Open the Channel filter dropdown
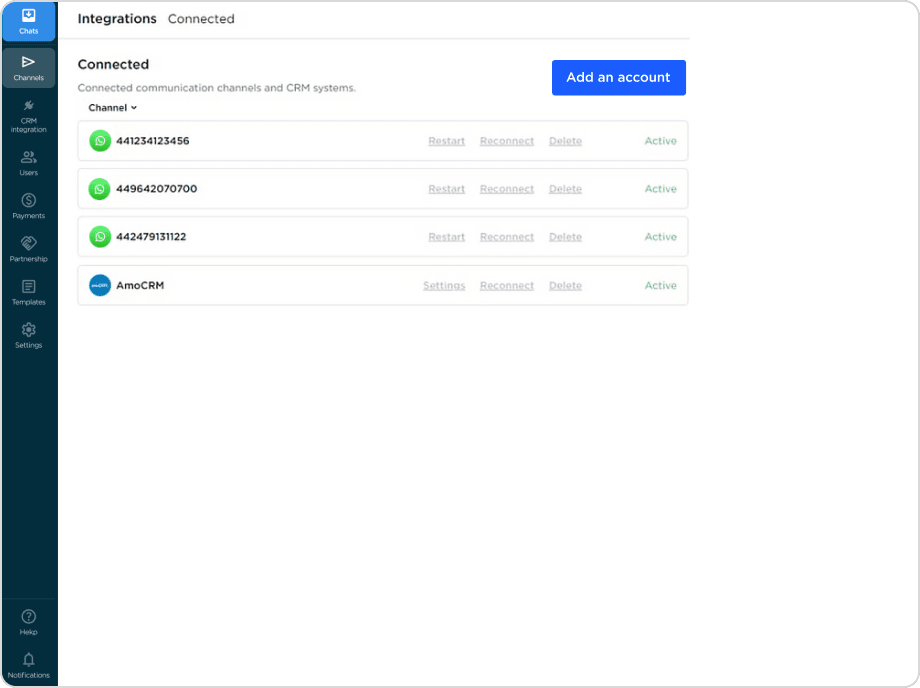The width and height of the screenshot is (920, 688). click(111, 107)
